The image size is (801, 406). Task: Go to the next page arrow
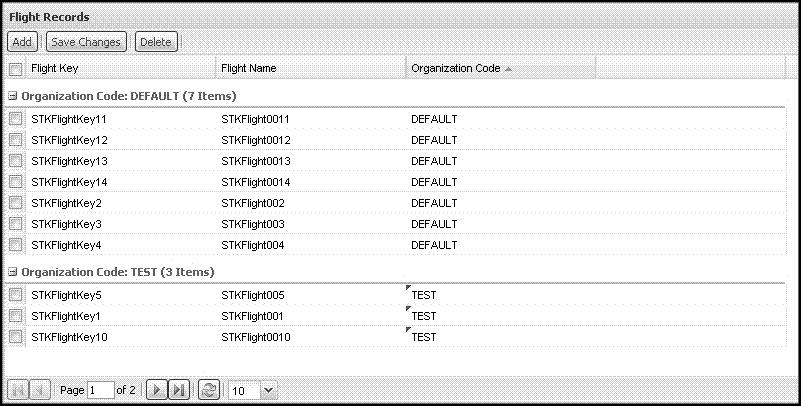[x=157, y=391]
